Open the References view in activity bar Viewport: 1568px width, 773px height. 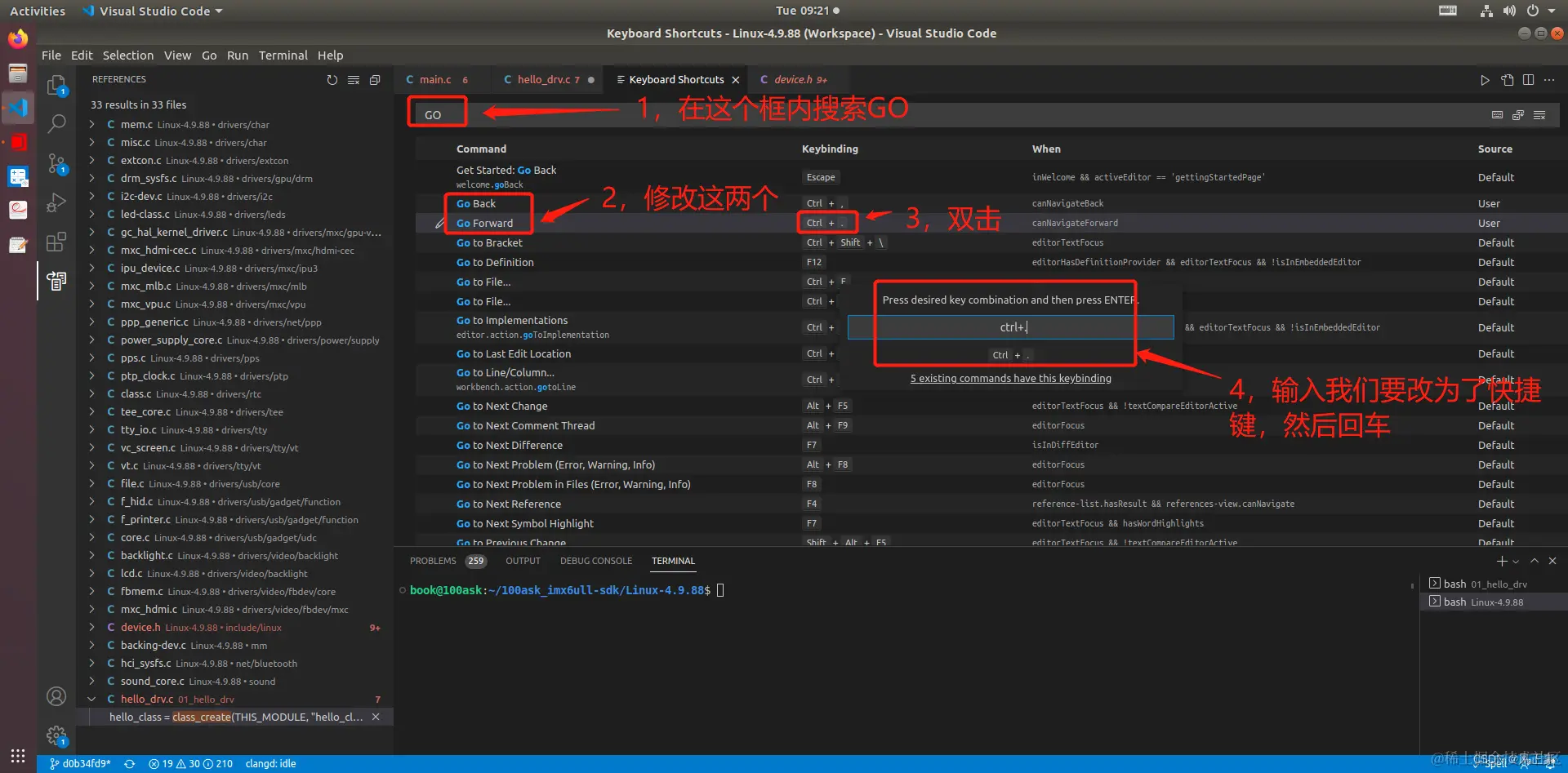[x=56, y=281]
